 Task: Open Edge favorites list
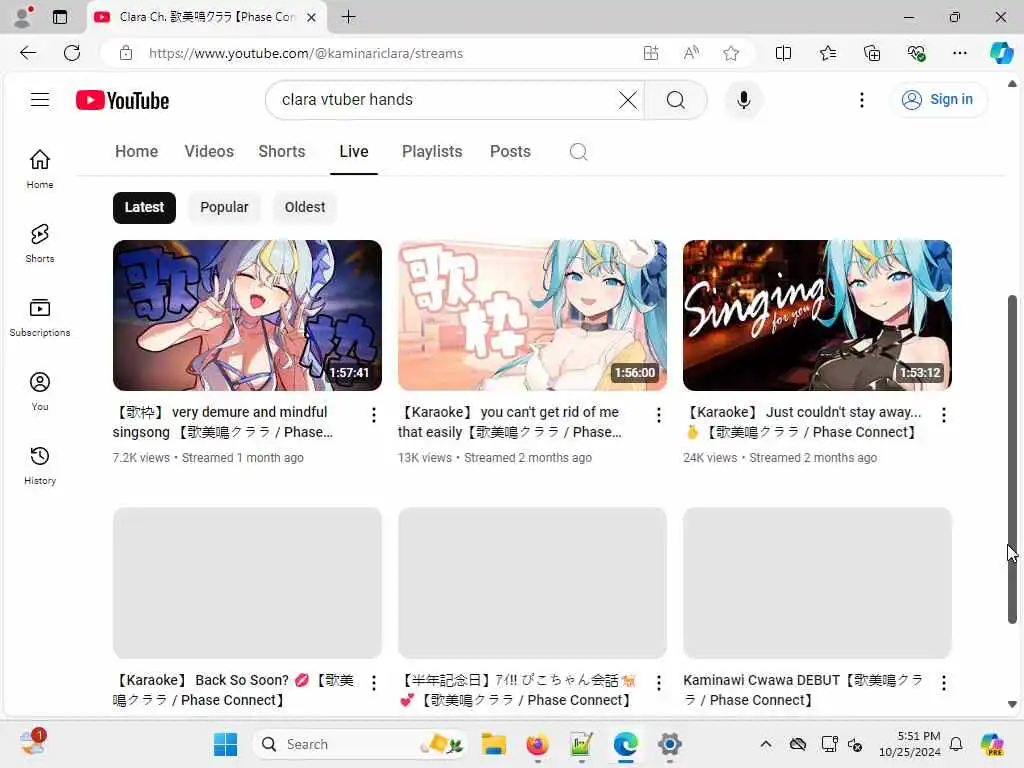827,53
